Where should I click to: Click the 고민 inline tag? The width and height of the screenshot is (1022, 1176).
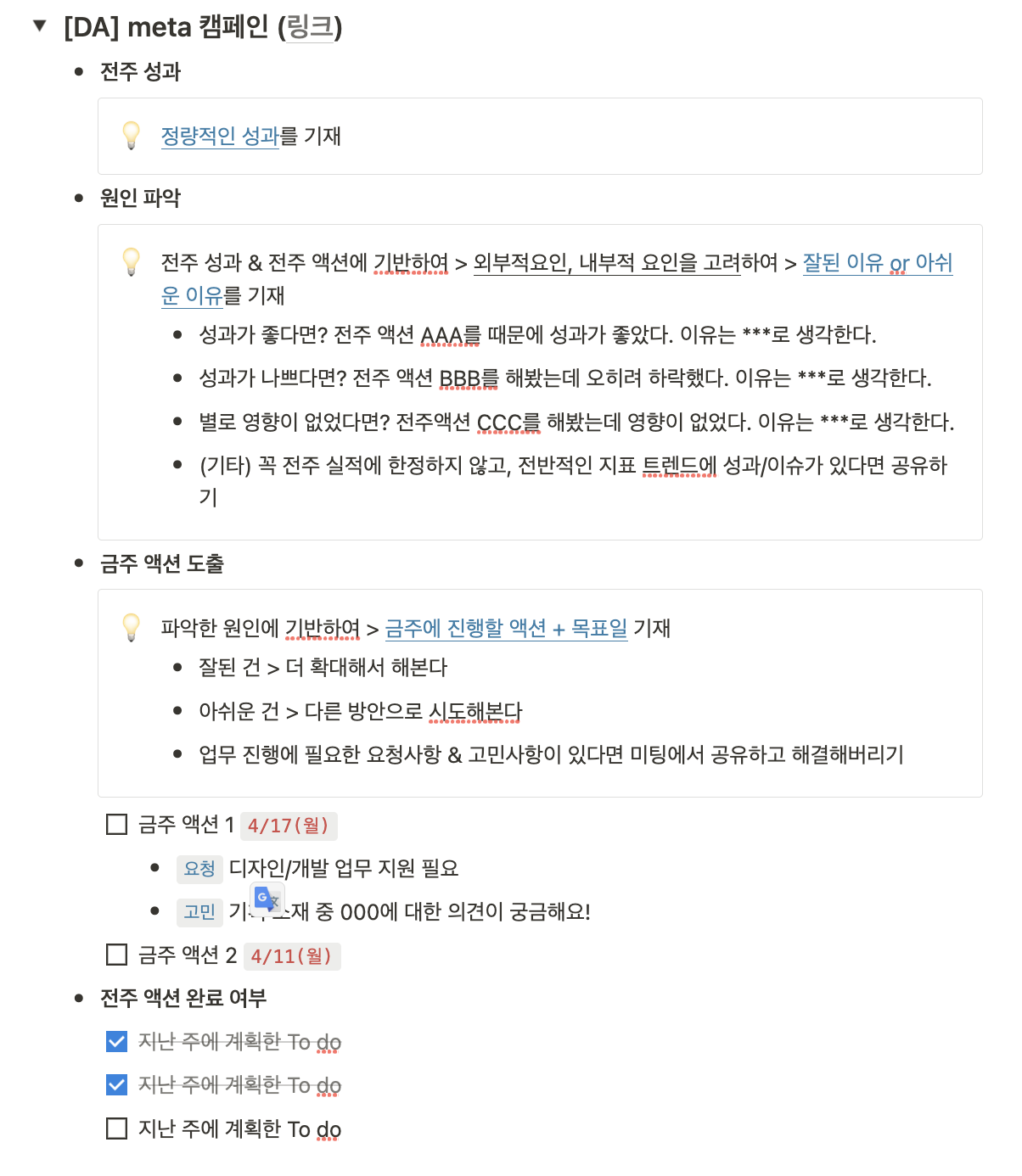[199, 911]
